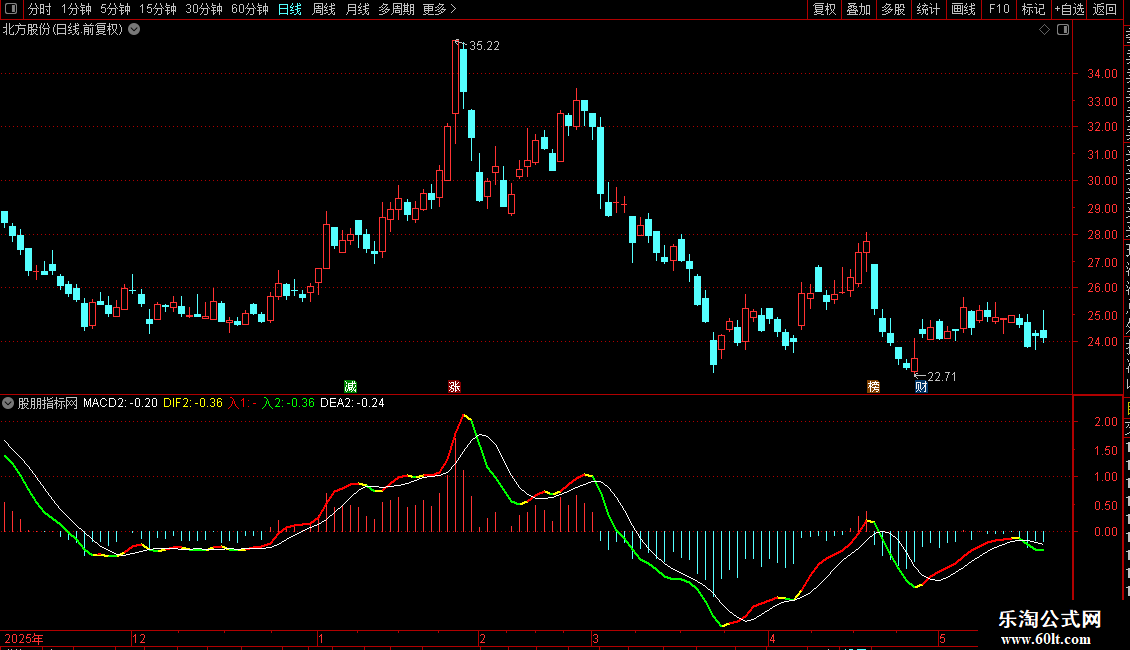Open the 多周期 multi-period view
1130x650 pixels.
[x=396, y=9]
